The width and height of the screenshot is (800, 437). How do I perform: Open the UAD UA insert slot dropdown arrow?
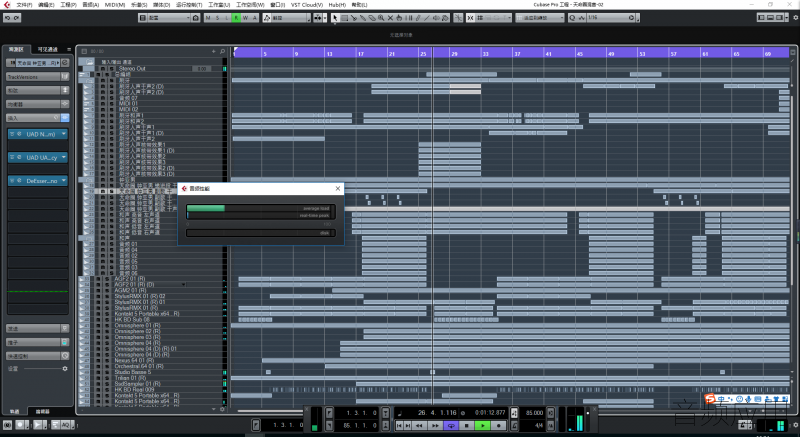click(x=64, y=158)
